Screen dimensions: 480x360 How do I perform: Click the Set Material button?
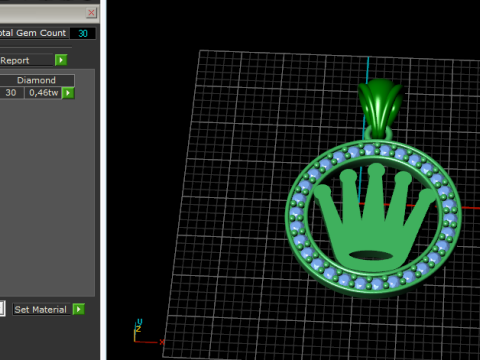coord(41,310)
